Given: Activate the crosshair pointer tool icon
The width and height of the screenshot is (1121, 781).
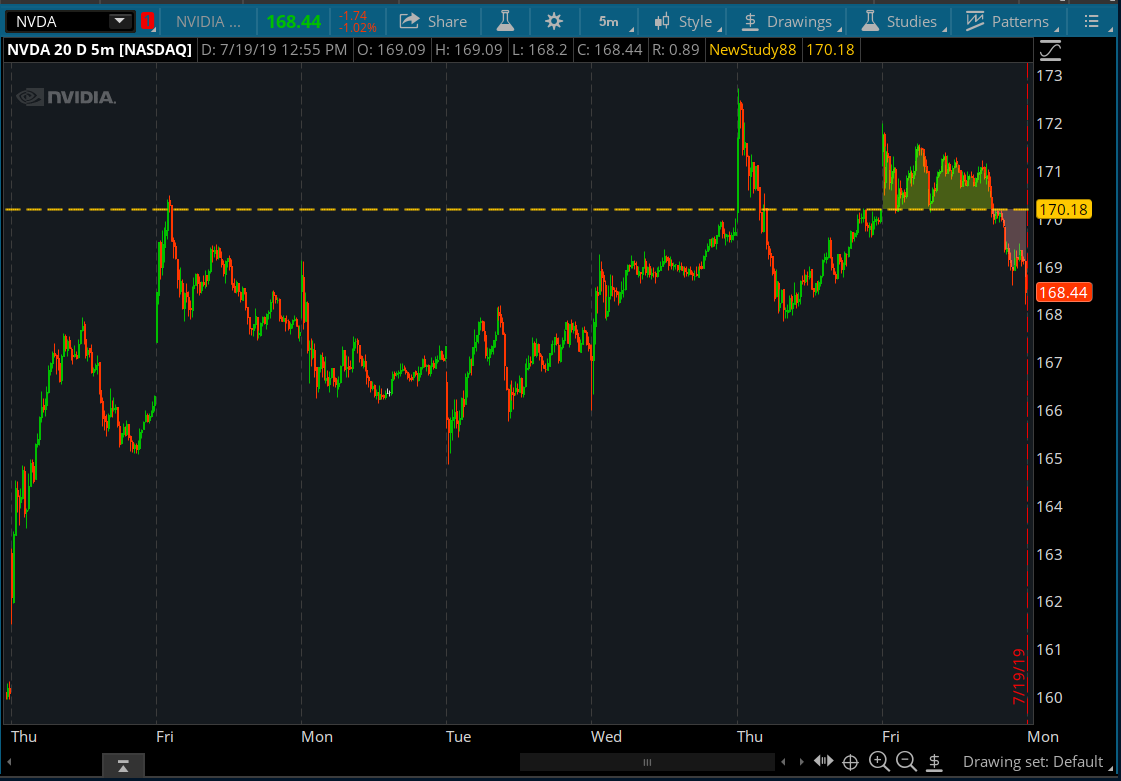Looking at the screenshot, I should (x=851, y=762).
